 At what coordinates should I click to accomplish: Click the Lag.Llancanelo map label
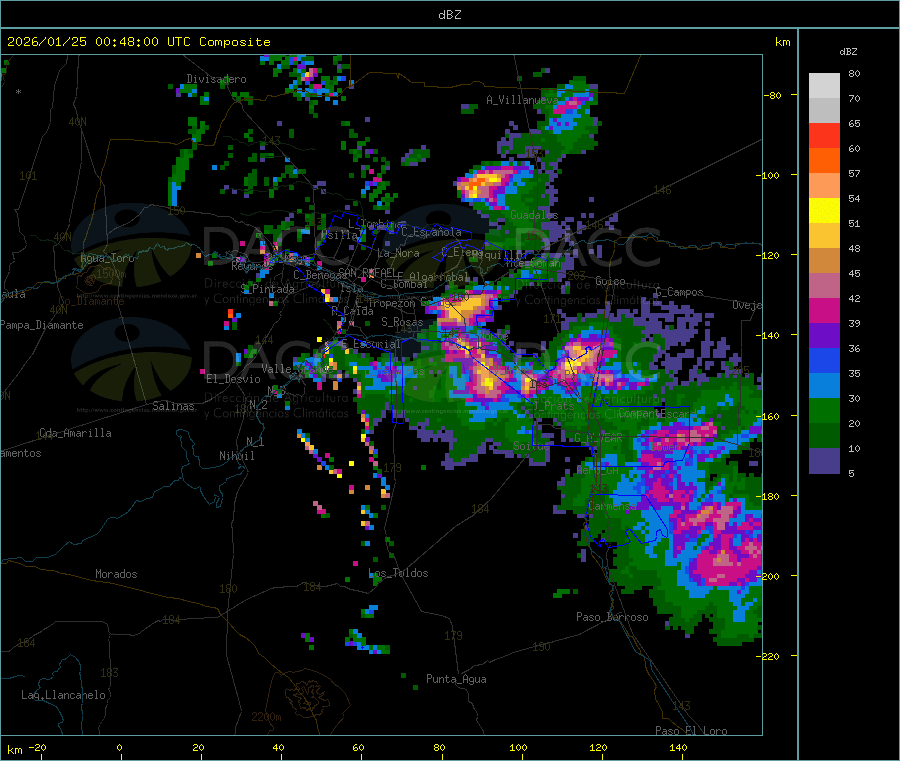click(x=63, y=695)
